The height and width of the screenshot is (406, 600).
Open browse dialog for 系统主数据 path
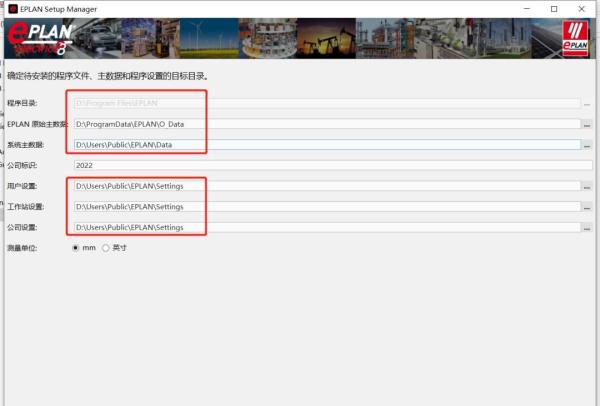(587, 145)
